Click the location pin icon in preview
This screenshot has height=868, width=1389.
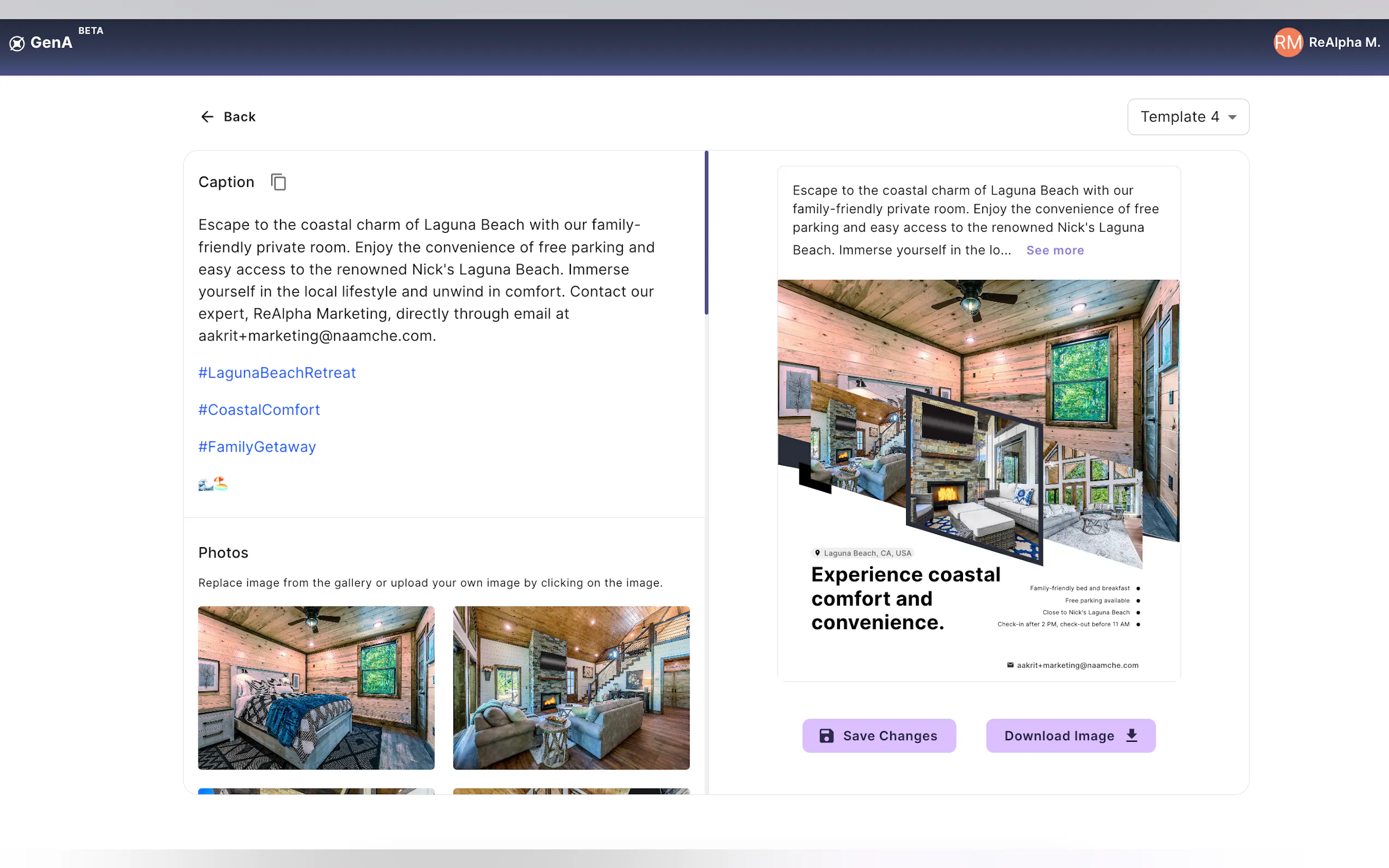pyautogui.click(x=817, y=553)
